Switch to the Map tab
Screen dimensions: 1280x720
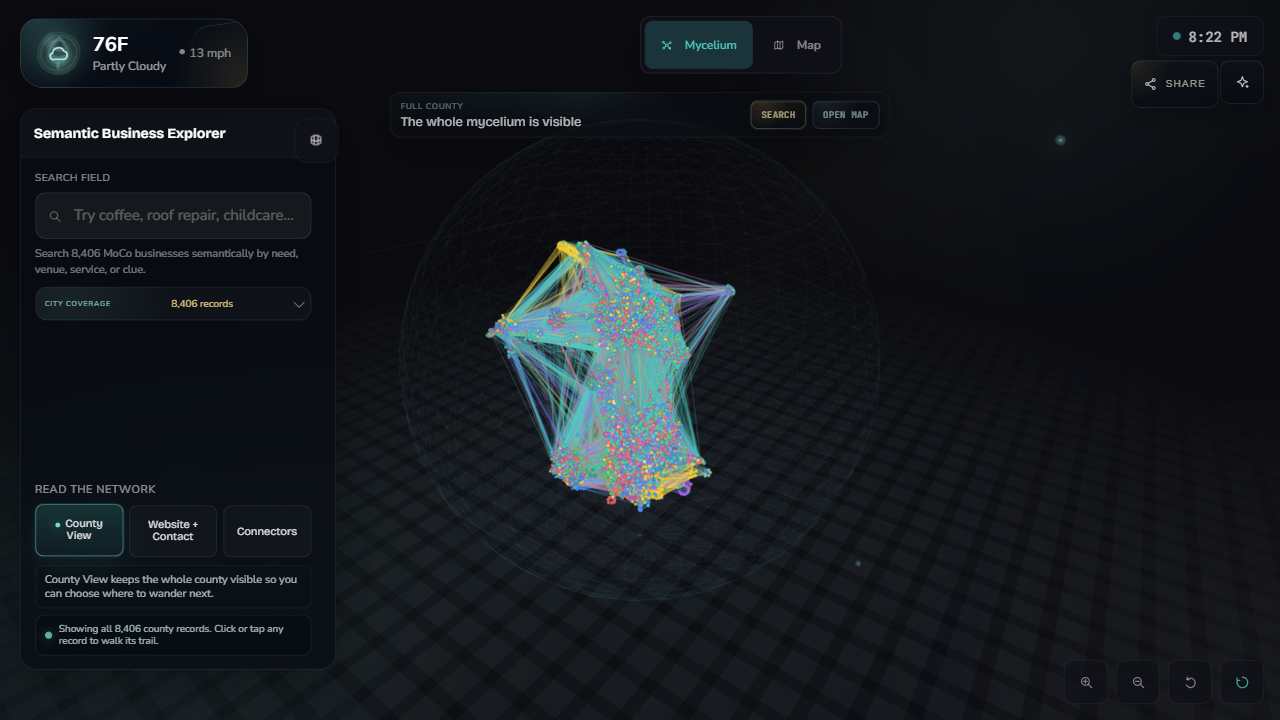coord(797,45)
